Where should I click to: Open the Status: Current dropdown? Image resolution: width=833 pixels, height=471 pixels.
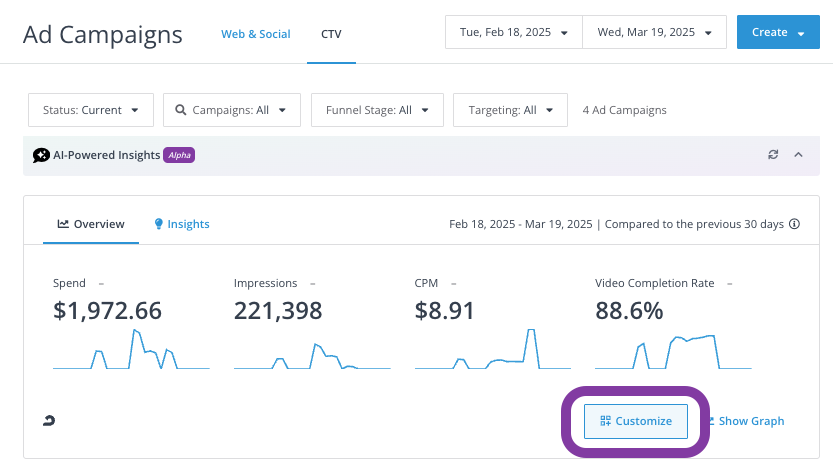click(x=91, y=110)
